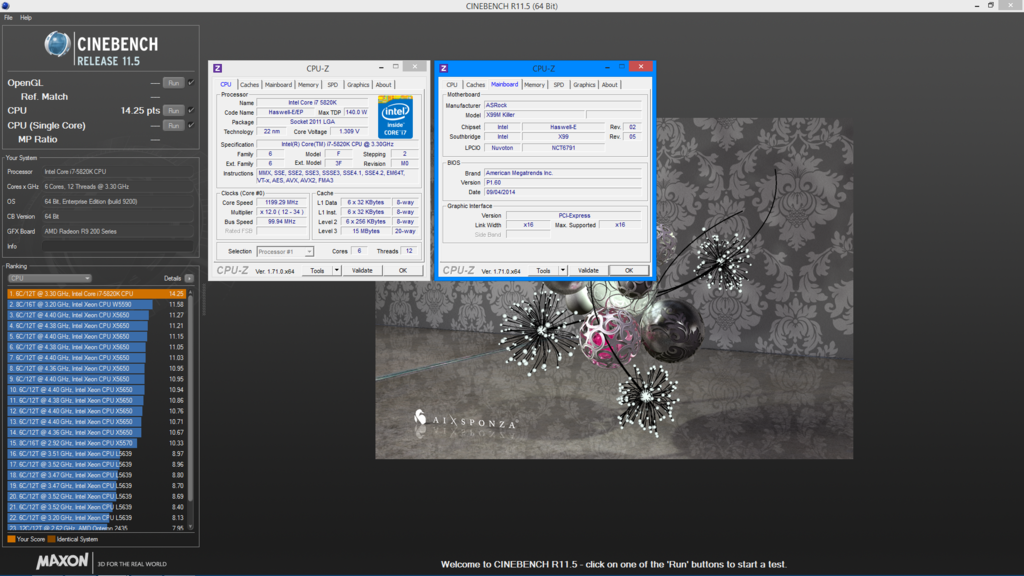Image resolution: width=1024 pixels, height=576 pixels.
Task: Close the left CPU-Z CPU window
Action: pos(415,67)
